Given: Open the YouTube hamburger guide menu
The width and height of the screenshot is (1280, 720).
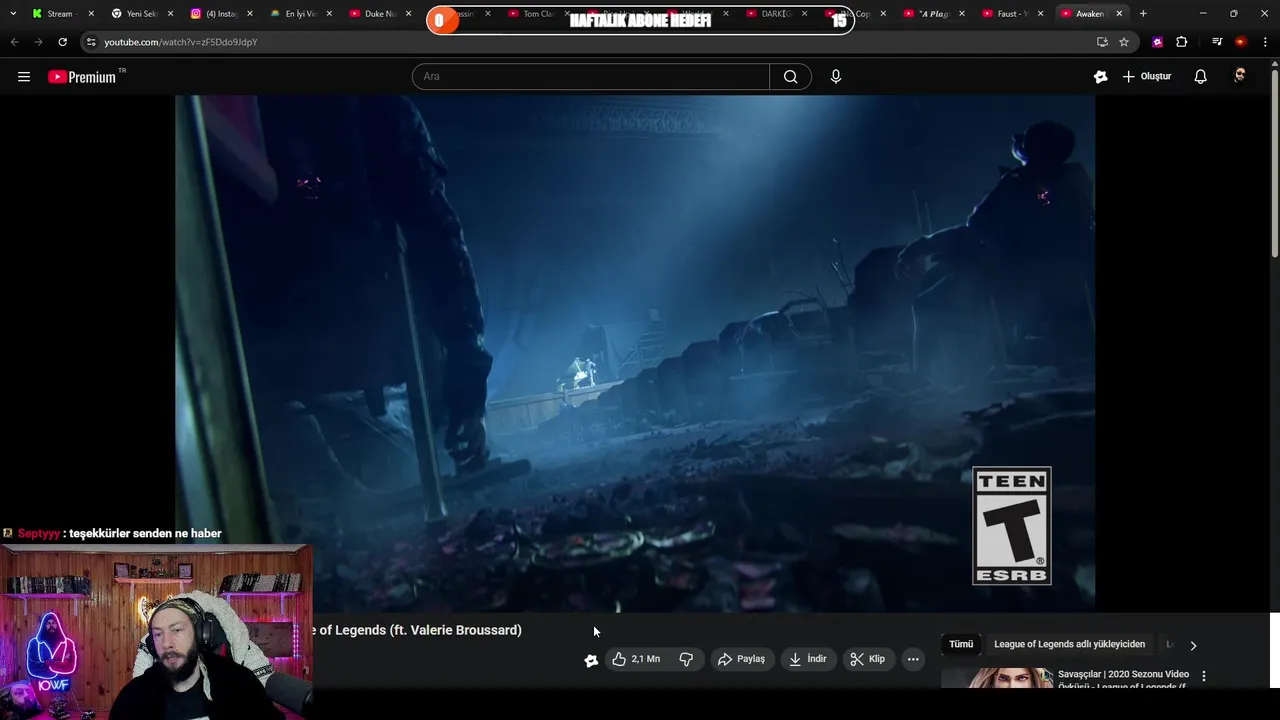Looking at the screenshot, I should pyautogui.click(x=24, y=77).
